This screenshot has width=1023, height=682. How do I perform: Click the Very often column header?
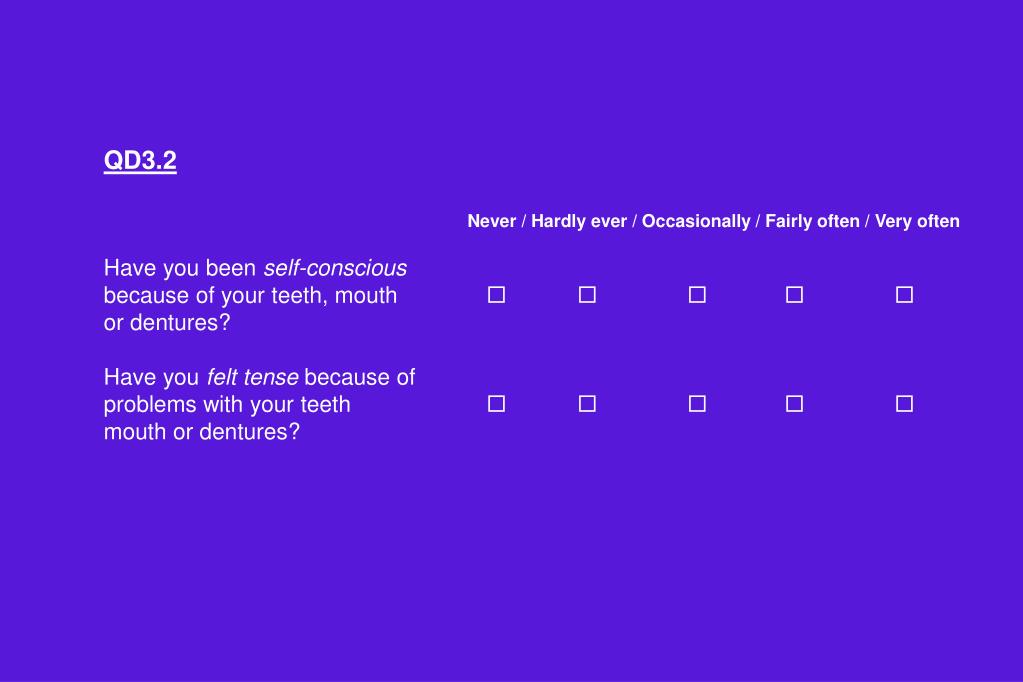click(917, 222)
